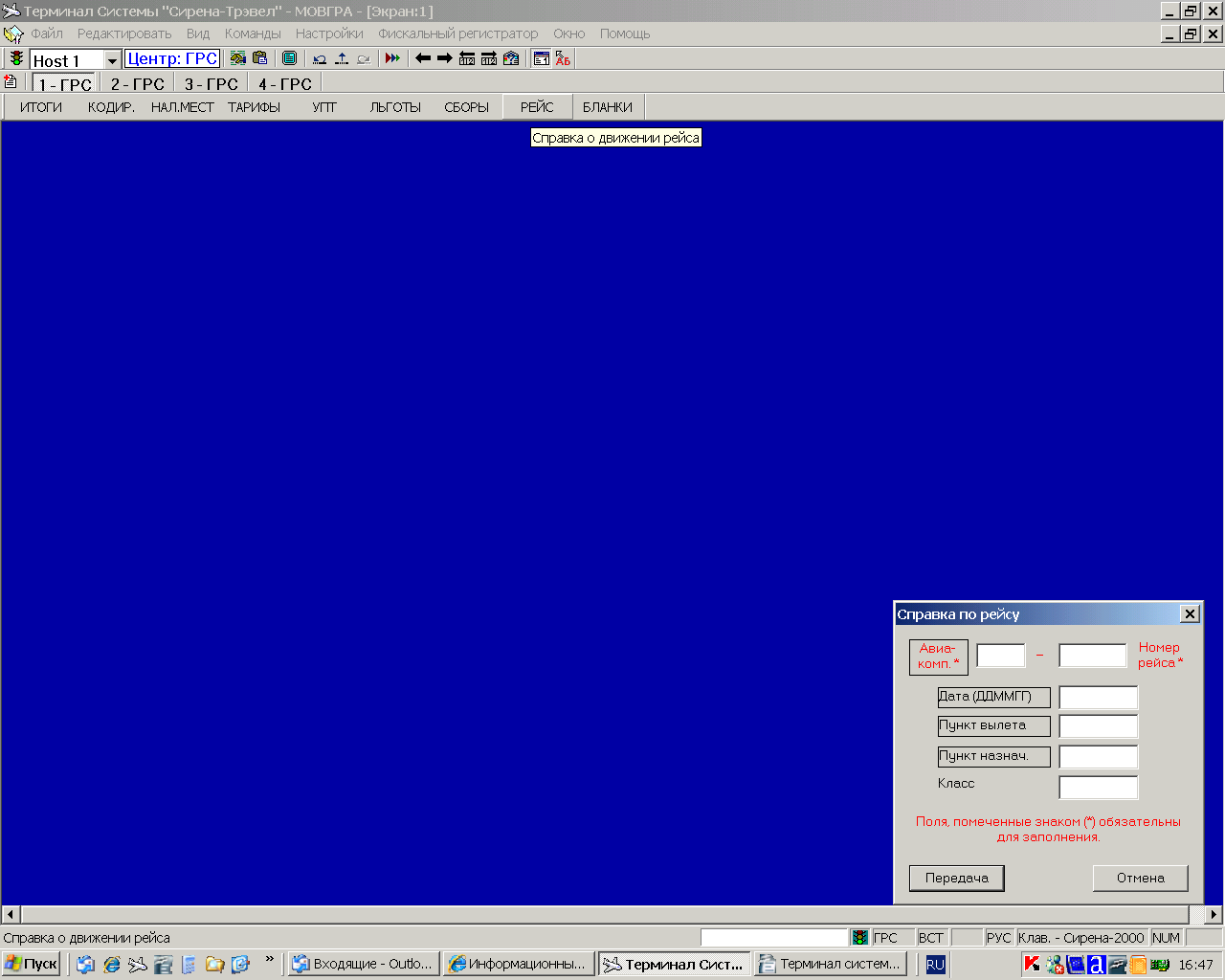This screenshot has width=1225, height=980.
Task: Click the СБОРЫ command button
Action: (x=467, y=107)
